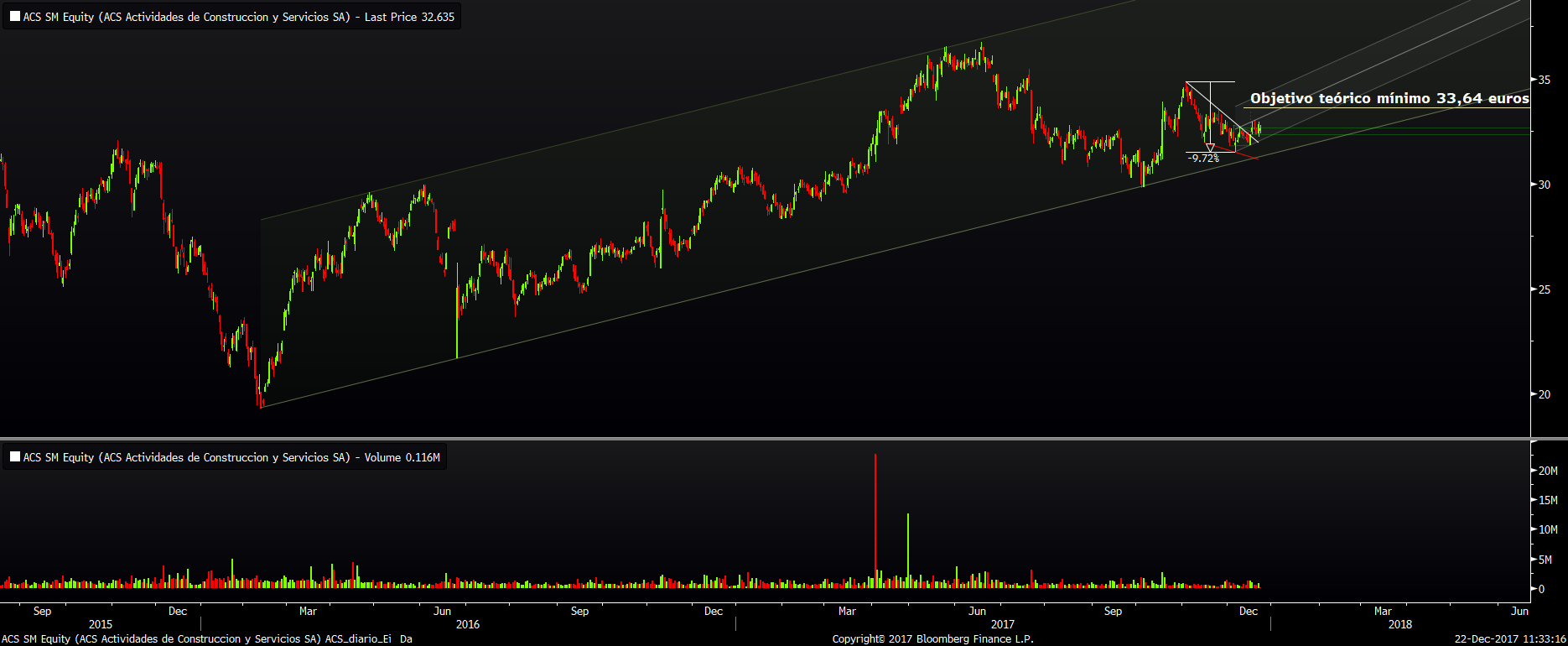The image size is (1568, 646).
Task: Click the 2018 year label on time axis
Action: [1400, 624]
